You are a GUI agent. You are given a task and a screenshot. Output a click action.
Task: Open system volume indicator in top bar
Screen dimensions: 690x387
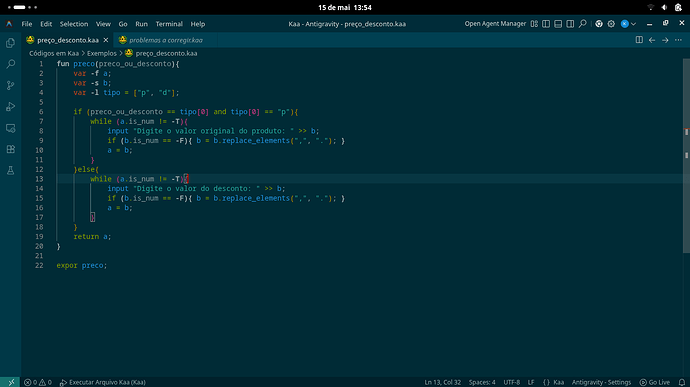tap(664, 7)
